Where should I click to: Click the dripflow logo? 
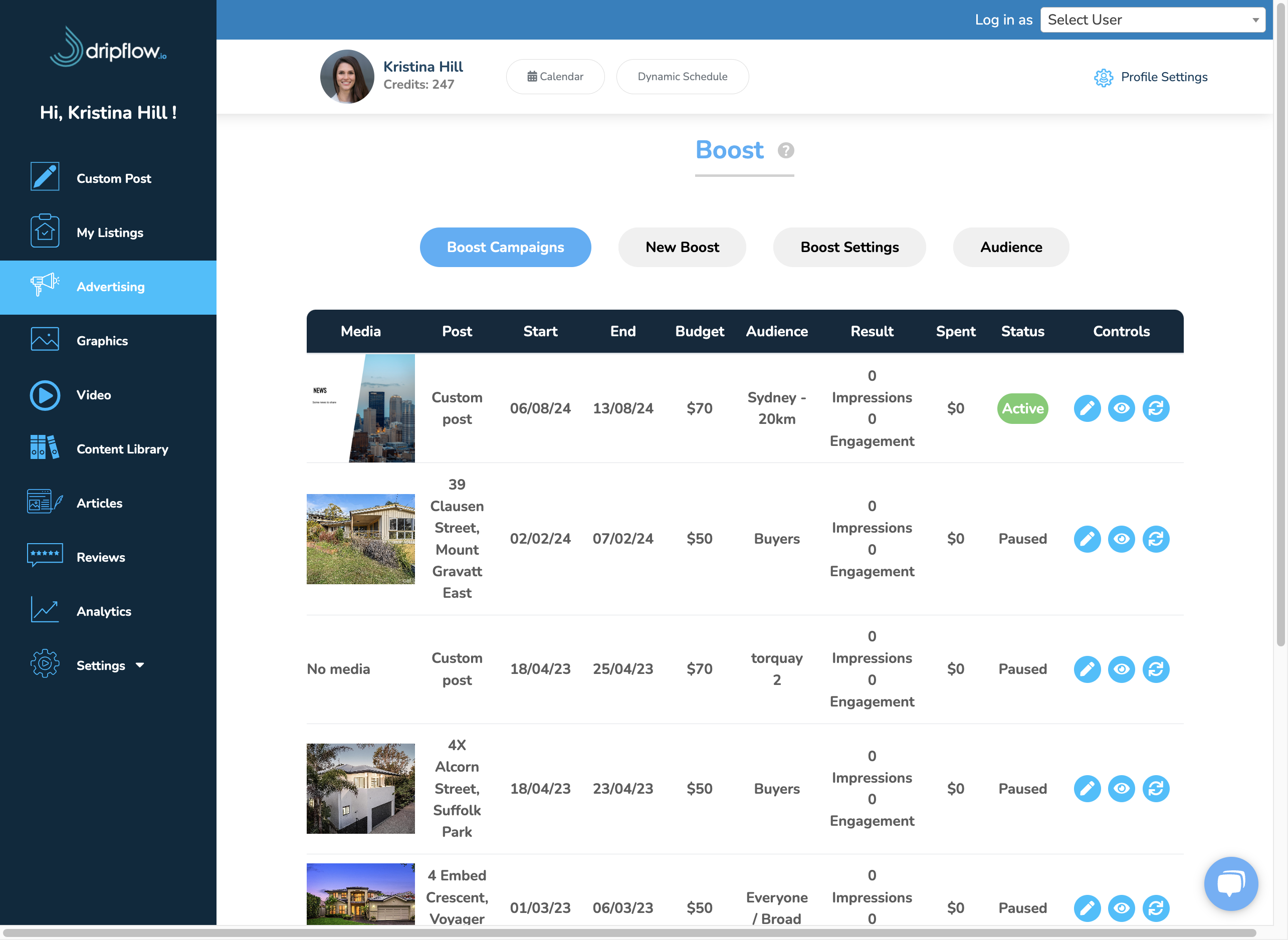coord(108,47)
